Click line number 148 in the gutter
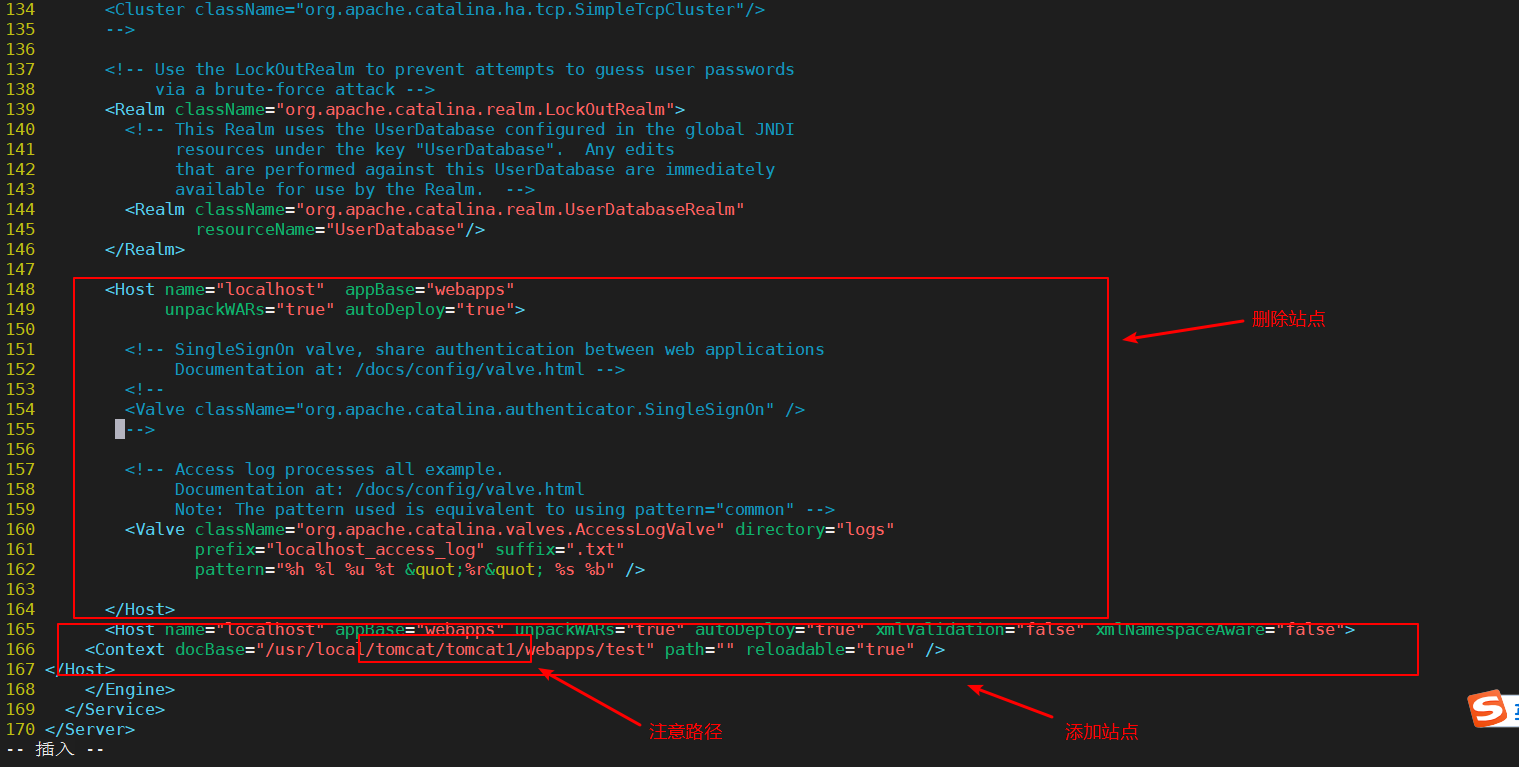The height and width of the screenshot is (767, 1519). point(20,290)
